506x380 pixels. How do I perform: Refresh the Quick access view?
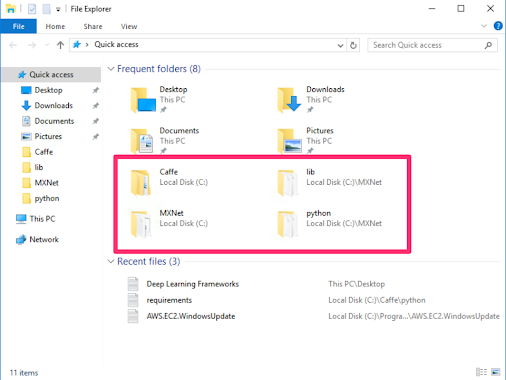click(353, 45)
